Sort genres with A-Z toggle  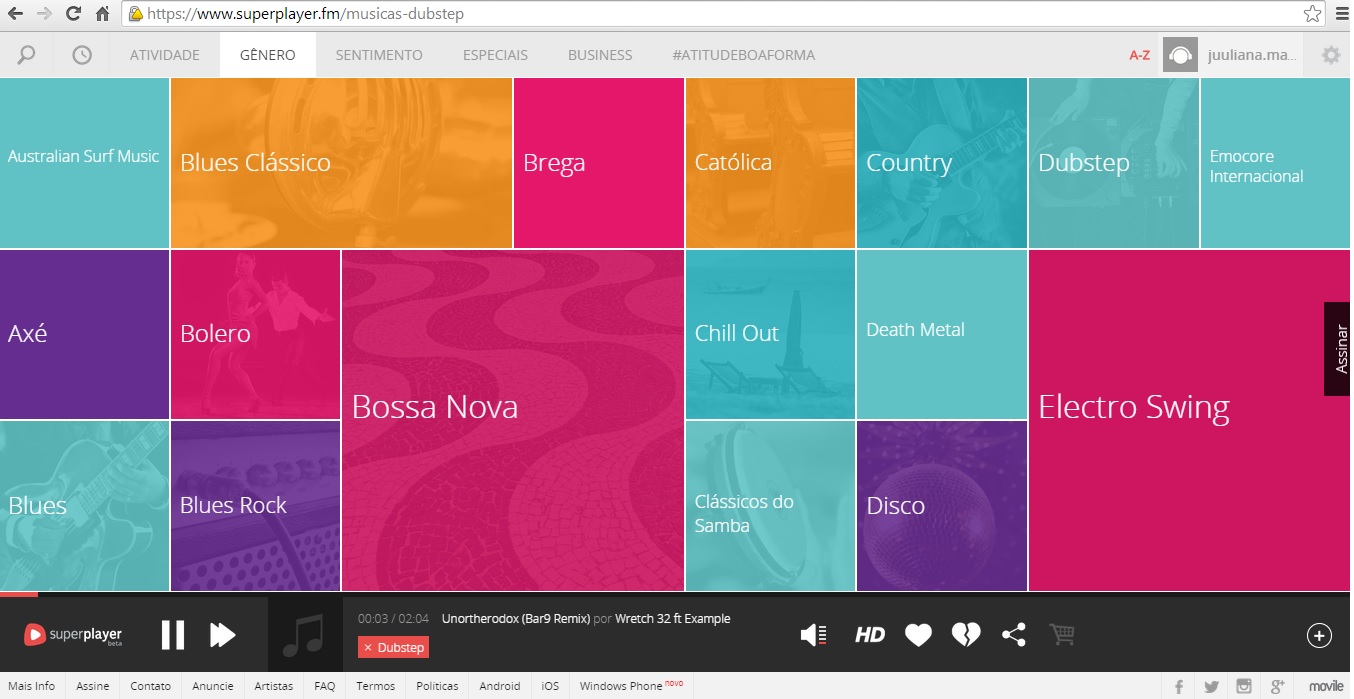[1139, 55]
